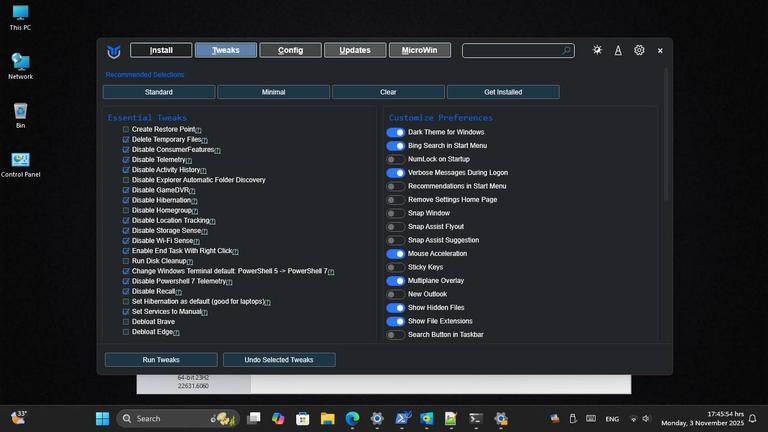The image size is (768, 432).
Task: Apply the Minimal recommended selection
Action: pyautogui.click(x=273, y=92)
